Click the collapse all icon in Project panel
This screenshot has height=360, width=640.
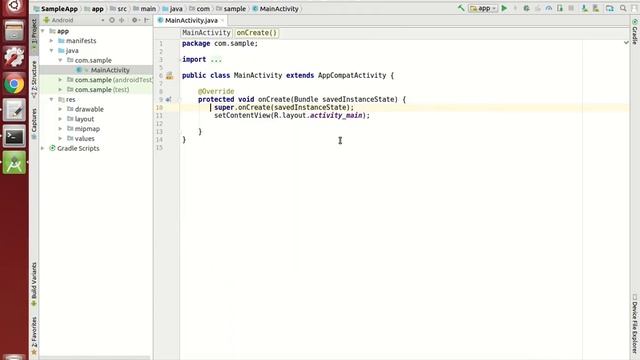(122, 20)
